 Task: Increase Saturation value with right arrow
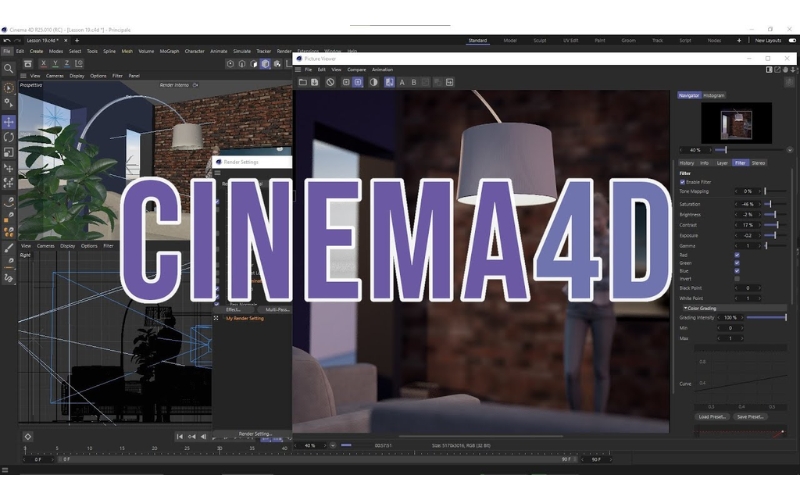(760, 204)
